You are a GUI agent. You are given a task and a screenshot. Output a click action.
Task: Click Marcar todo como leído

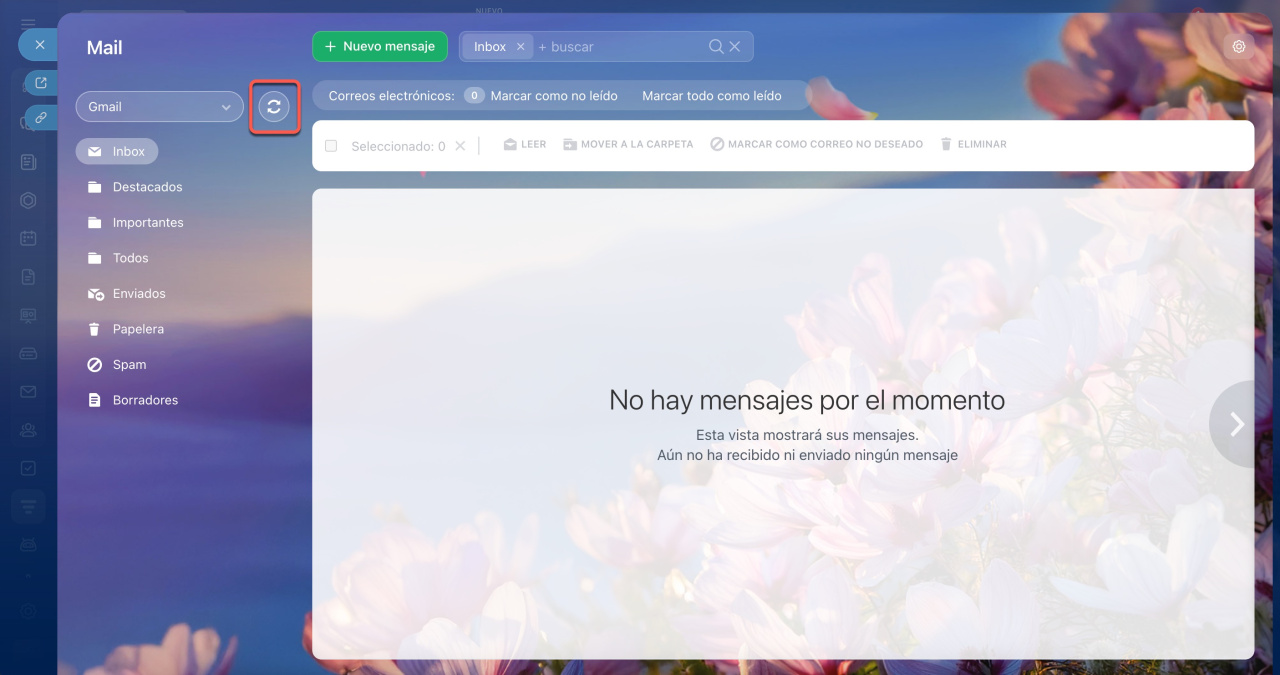coord(712,96)
